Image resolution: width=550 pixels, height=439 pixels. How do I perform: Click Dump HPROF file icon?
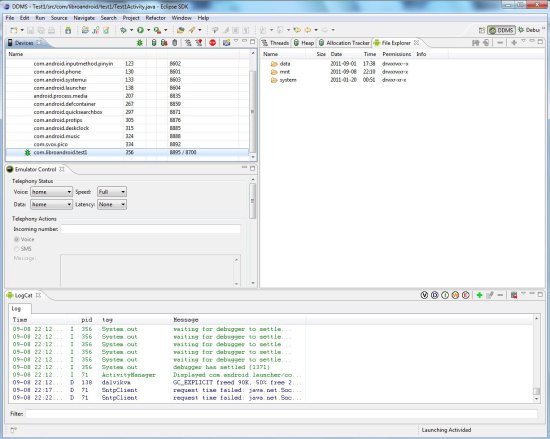point(164,43)
